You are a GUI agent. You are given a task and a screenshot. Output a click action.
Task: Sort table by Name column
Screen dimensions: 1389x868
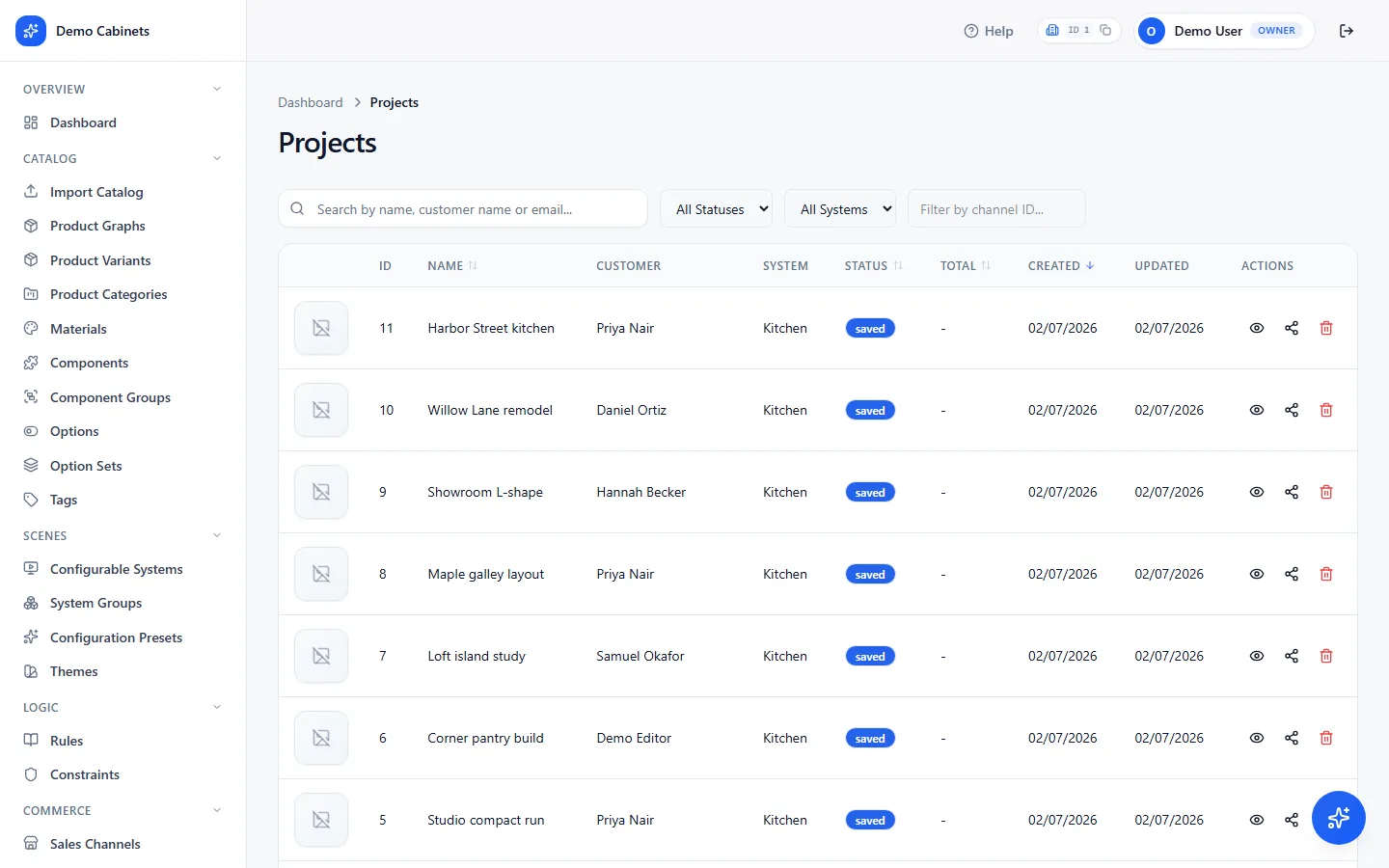452,266
